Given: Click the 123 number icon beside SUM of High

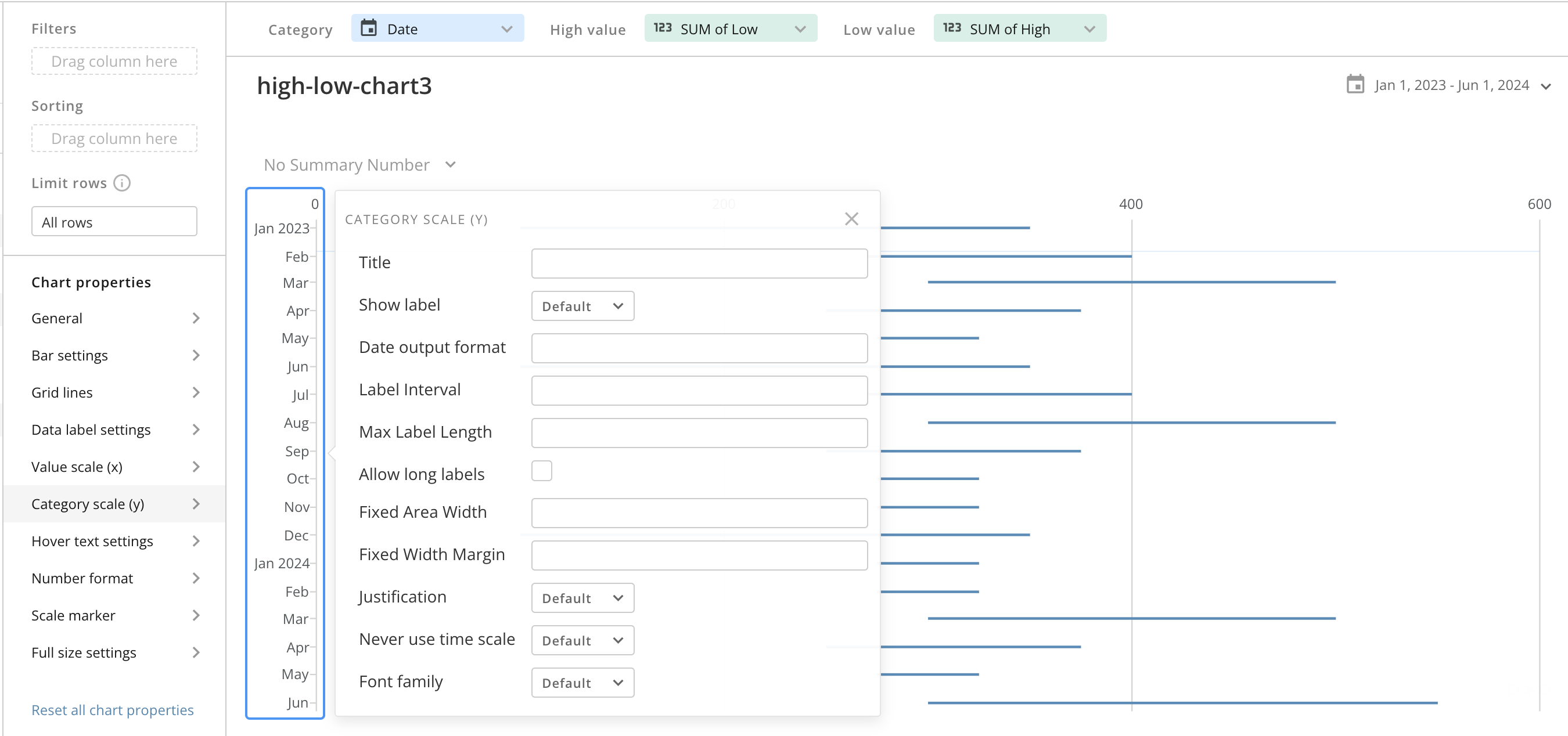Looking at the screenshot, I should [x=952, y=28].
